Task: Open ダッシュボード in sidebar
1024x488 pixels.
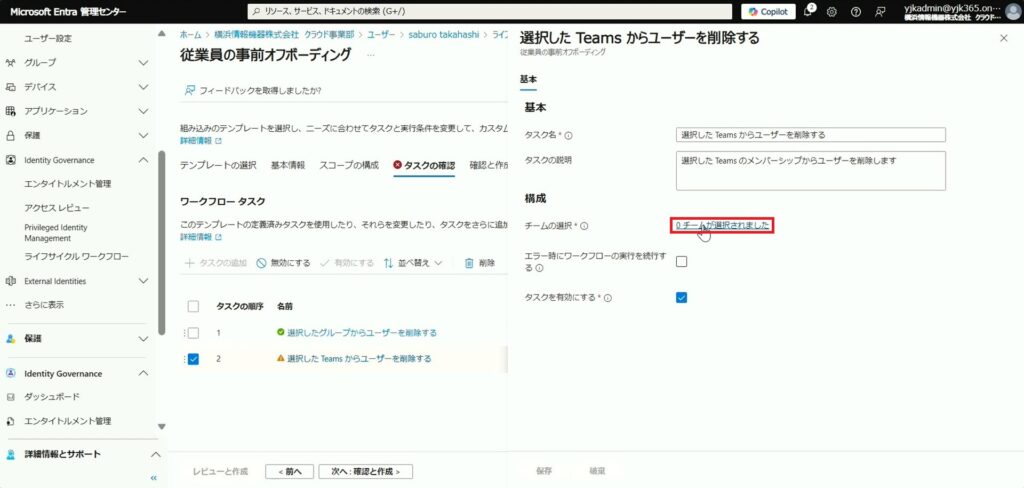Action: pos(52,397)
